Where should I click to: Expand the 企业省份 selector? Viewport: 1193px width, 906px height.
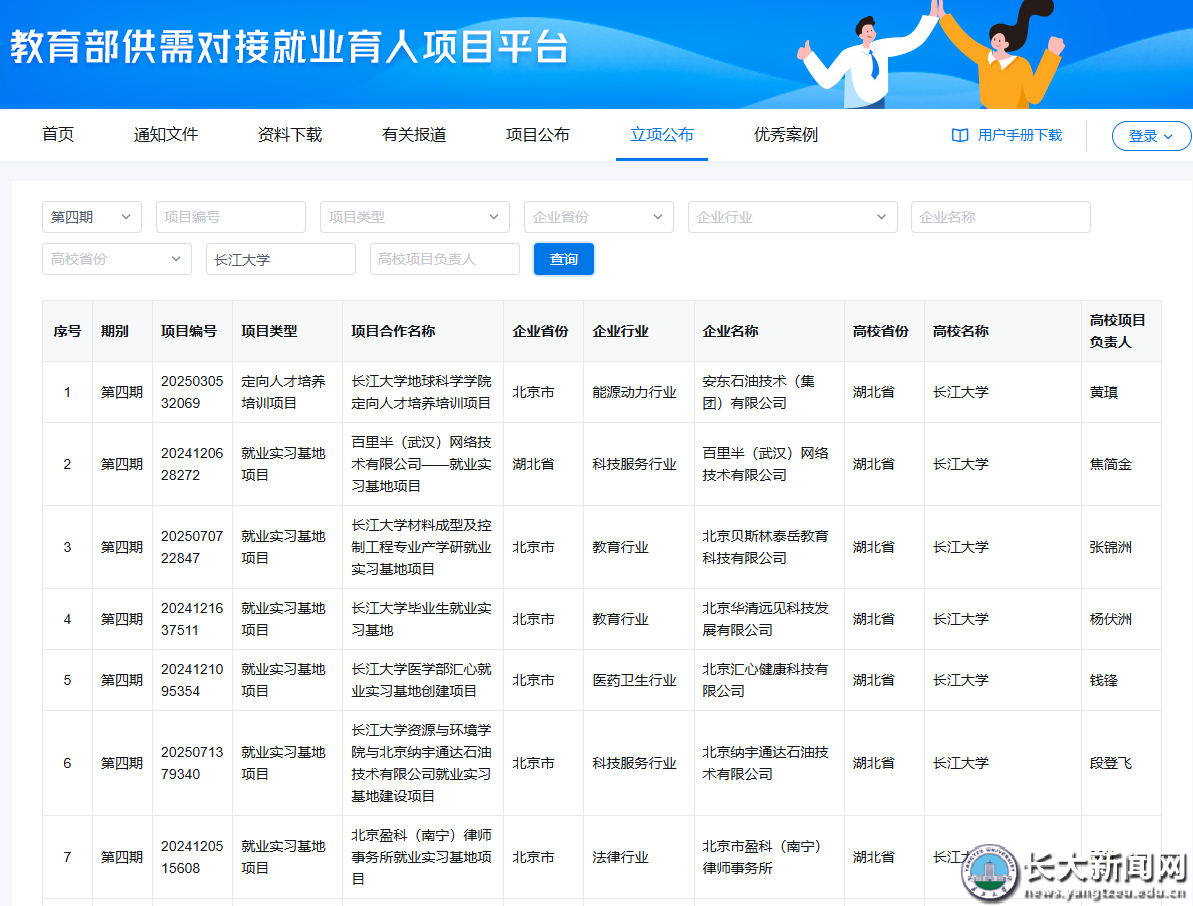pos(598,217)
